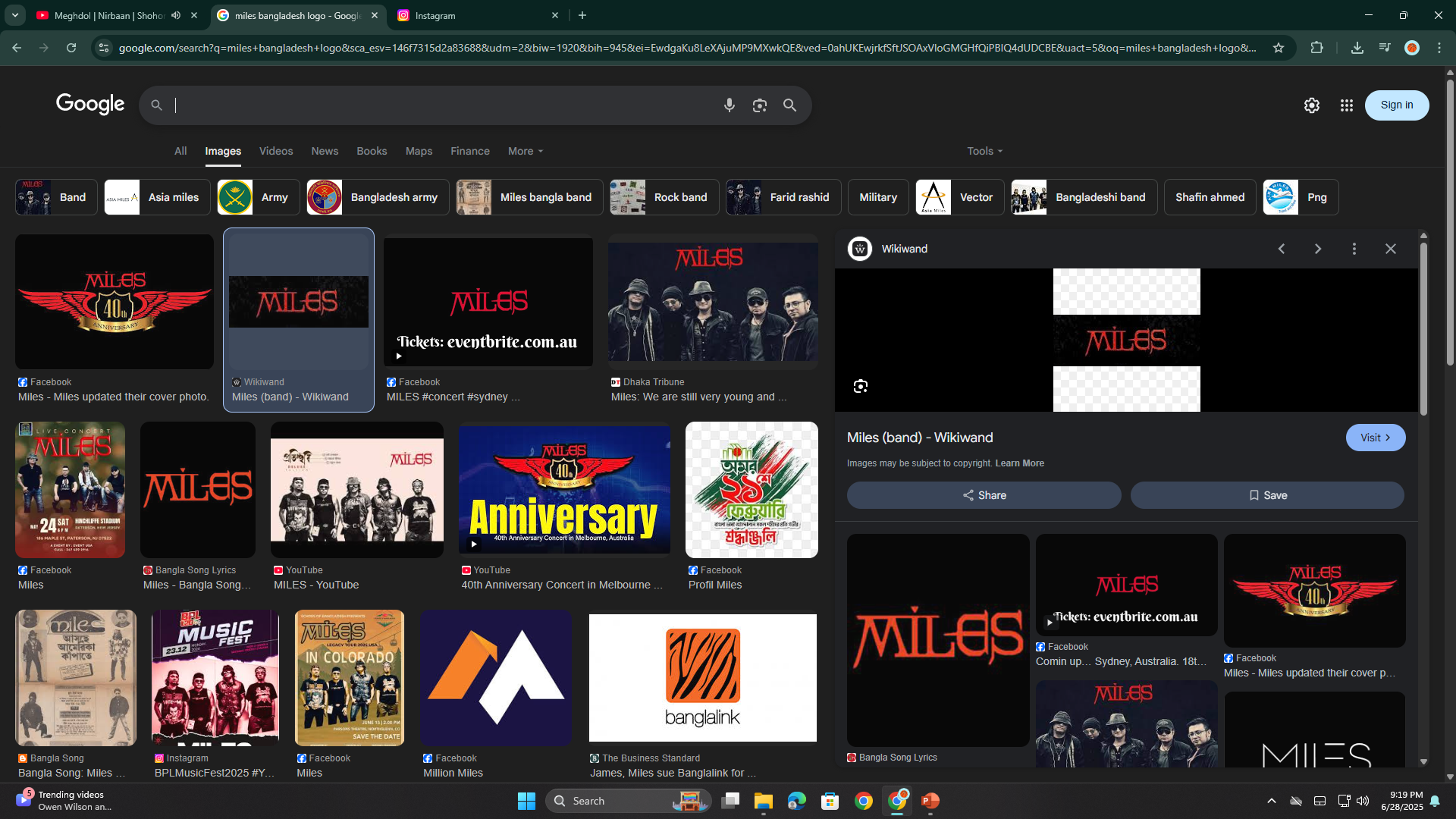Search inside image with Lens overlay icon
The width and height of the screenshot is (1456, 819).
click(x=860, y=386)
